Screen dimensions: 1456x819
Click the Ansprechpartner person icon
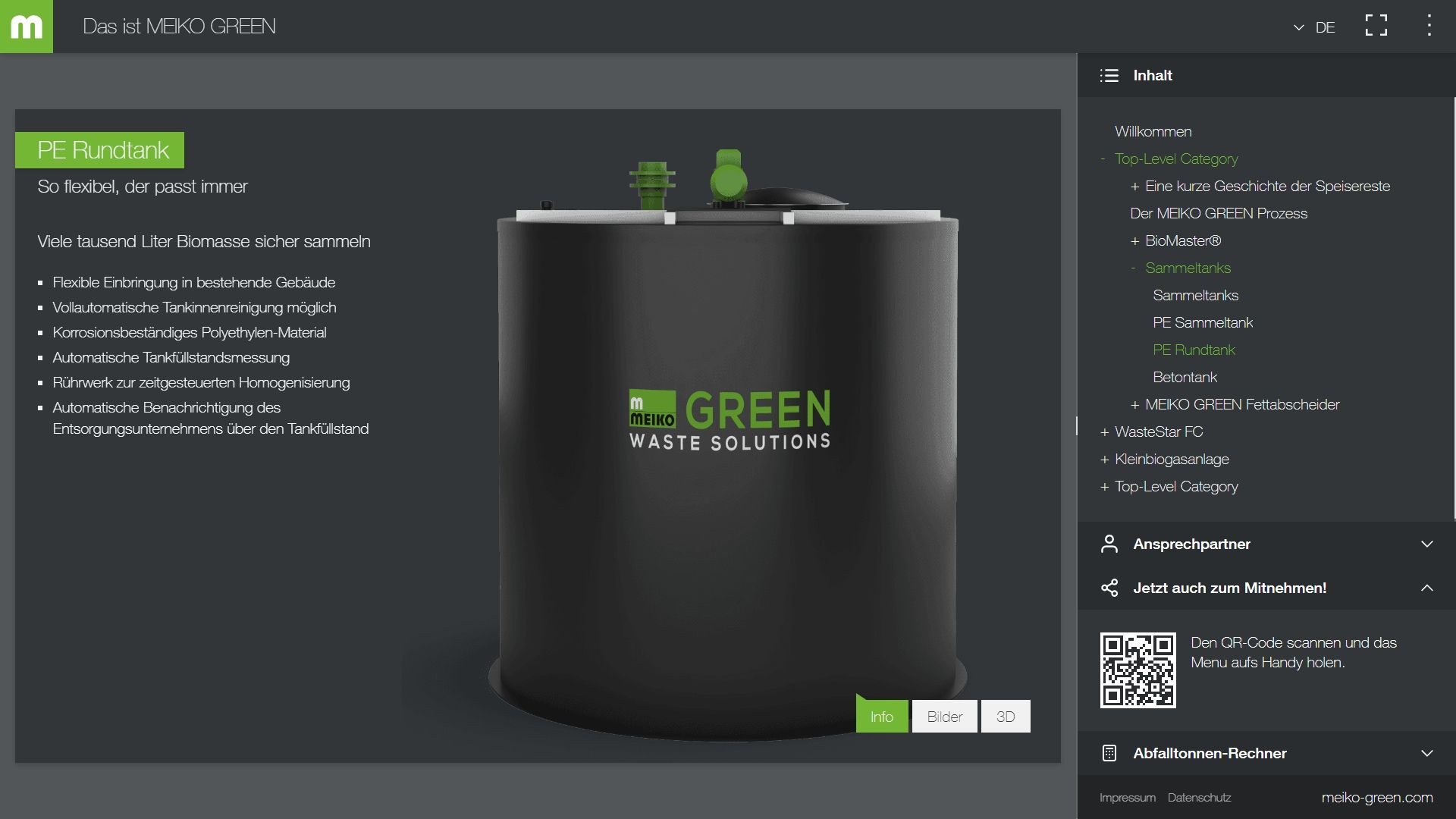[1109, 544]
